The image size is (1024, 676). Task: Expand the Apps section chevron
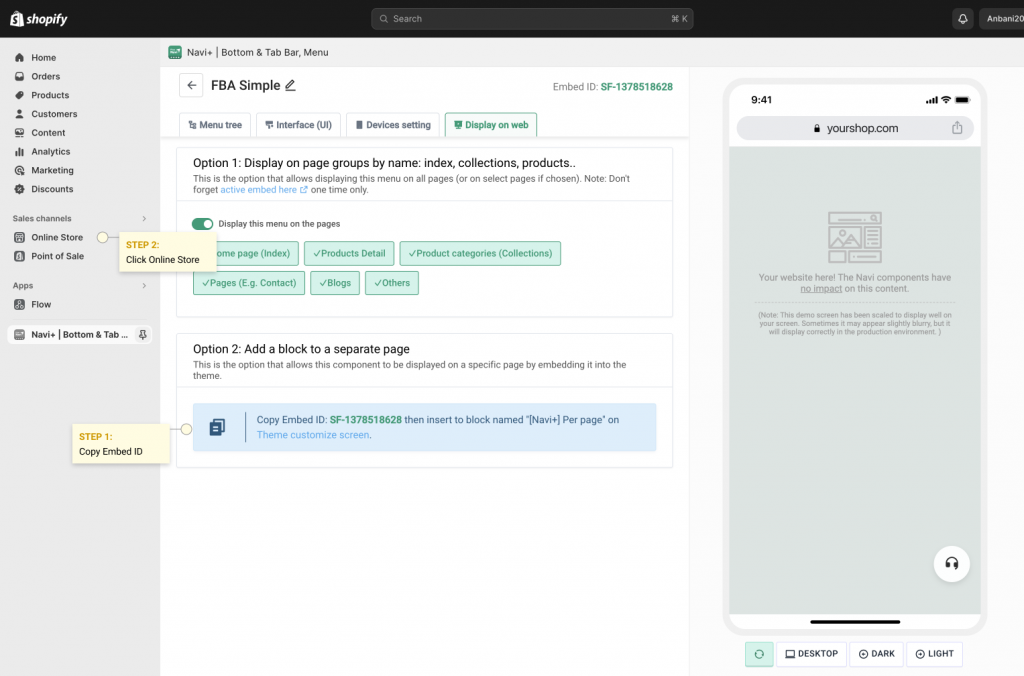144,286
